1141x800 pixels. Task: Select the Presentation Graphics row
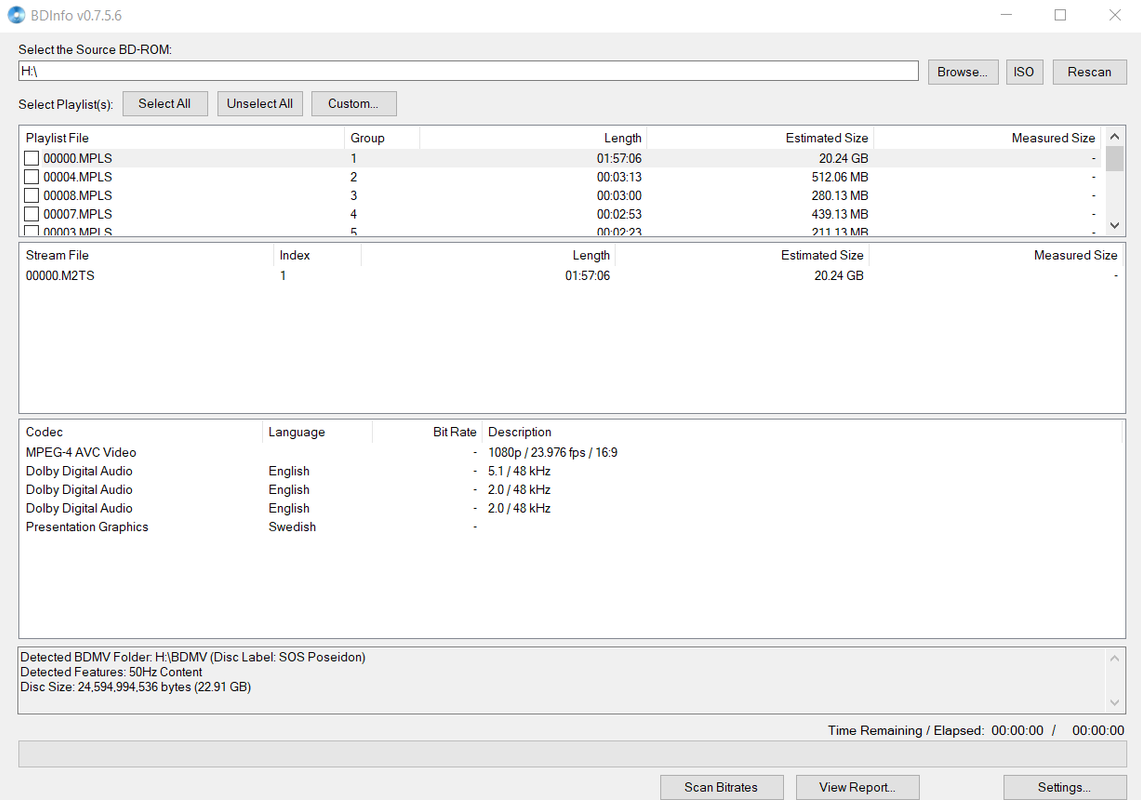572,527
